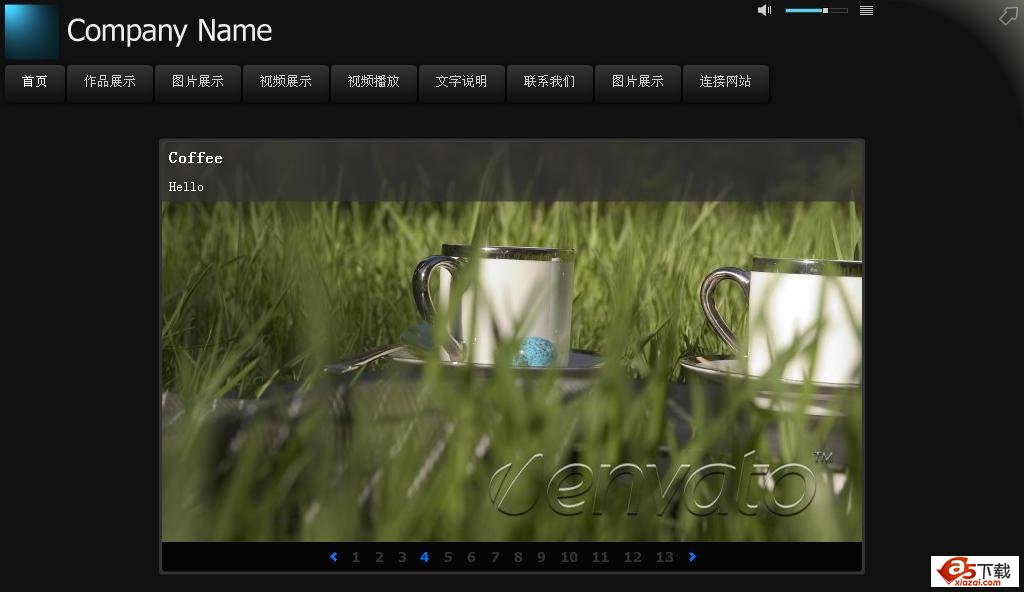Open the 视频展示 menu tab
Image resolution: width=1024 pixels, height=592 pixels.
pyautogui.click(x=285, y=82)
